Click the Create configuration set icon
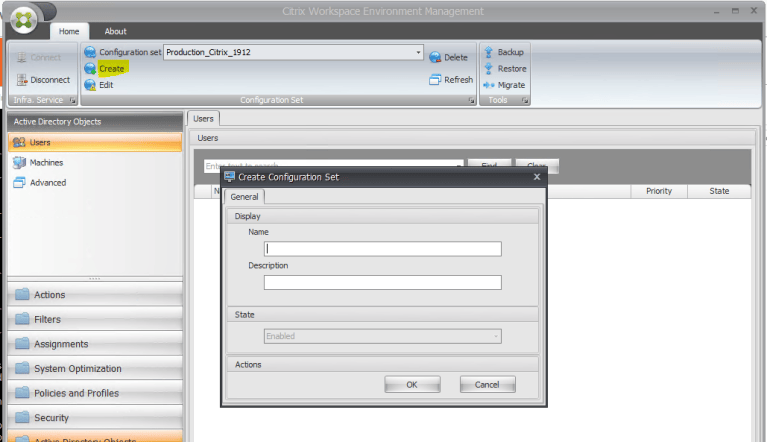The width and height of the screenshot is (767, 442). pyautogui.click(x=90, y=68)
